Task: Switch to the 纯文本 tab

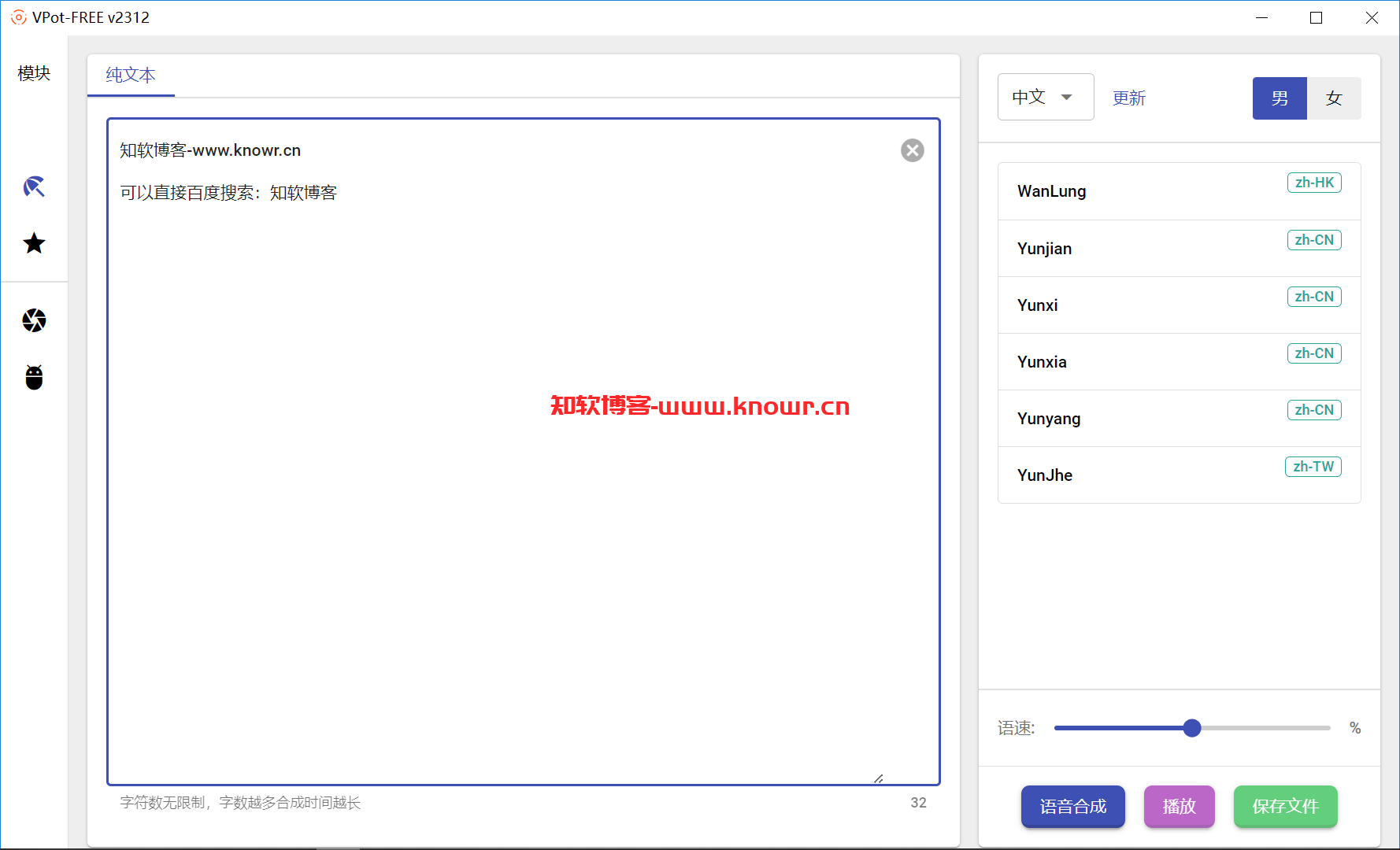Action: tap(131, 76)
